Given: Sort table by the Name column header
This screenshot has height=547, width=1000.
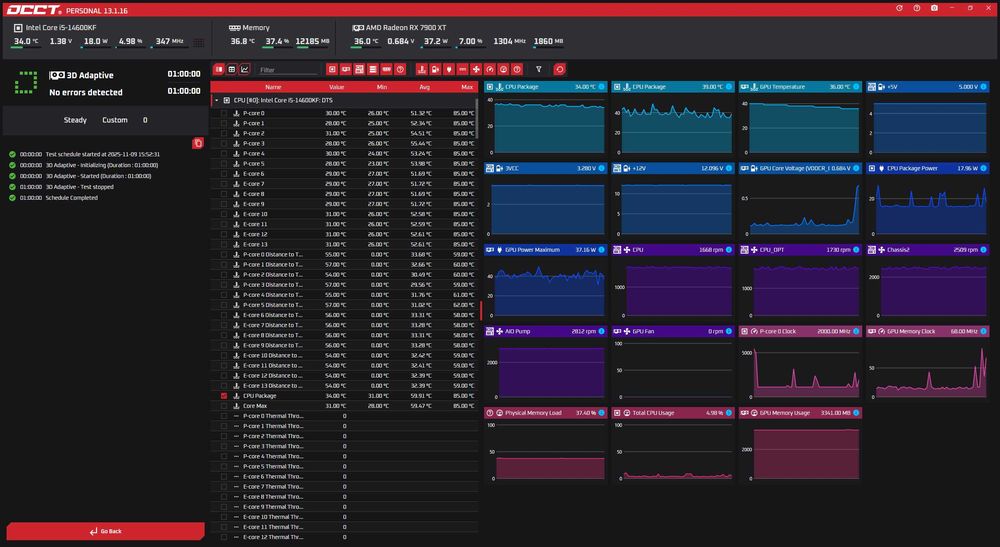Looking at the screenshot, I should point(273,87).
